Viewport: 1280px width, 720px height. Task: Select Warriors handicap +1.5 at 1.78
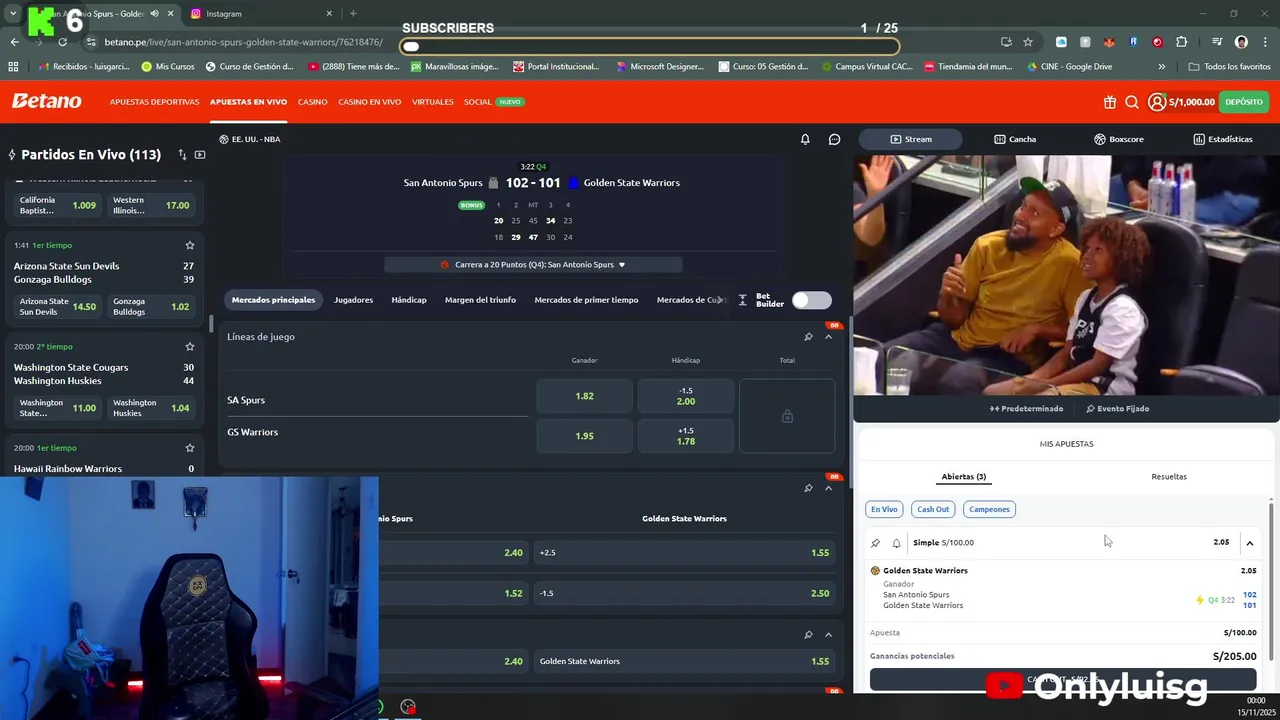[x=686, y=436]
